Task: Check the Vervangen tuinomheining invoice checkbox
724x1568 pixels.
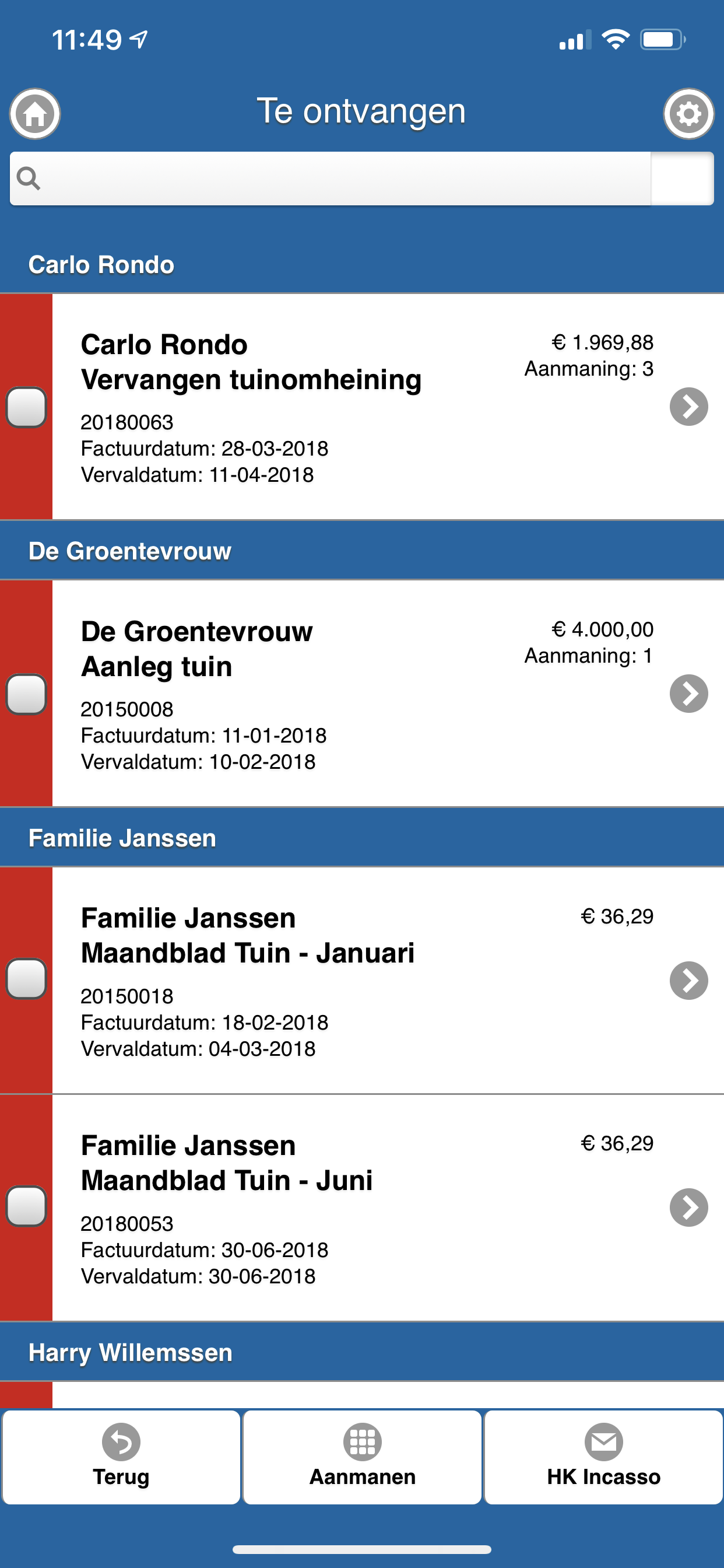Action: click(x=26, y=407)
